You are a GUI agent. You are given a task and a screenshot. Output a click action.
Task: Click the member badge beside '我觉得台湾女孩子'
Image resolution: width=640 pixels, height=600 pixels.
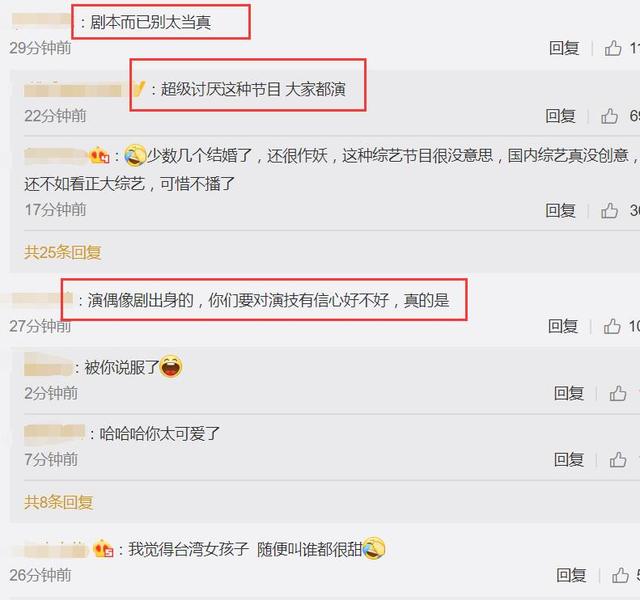tap(103, 549)
